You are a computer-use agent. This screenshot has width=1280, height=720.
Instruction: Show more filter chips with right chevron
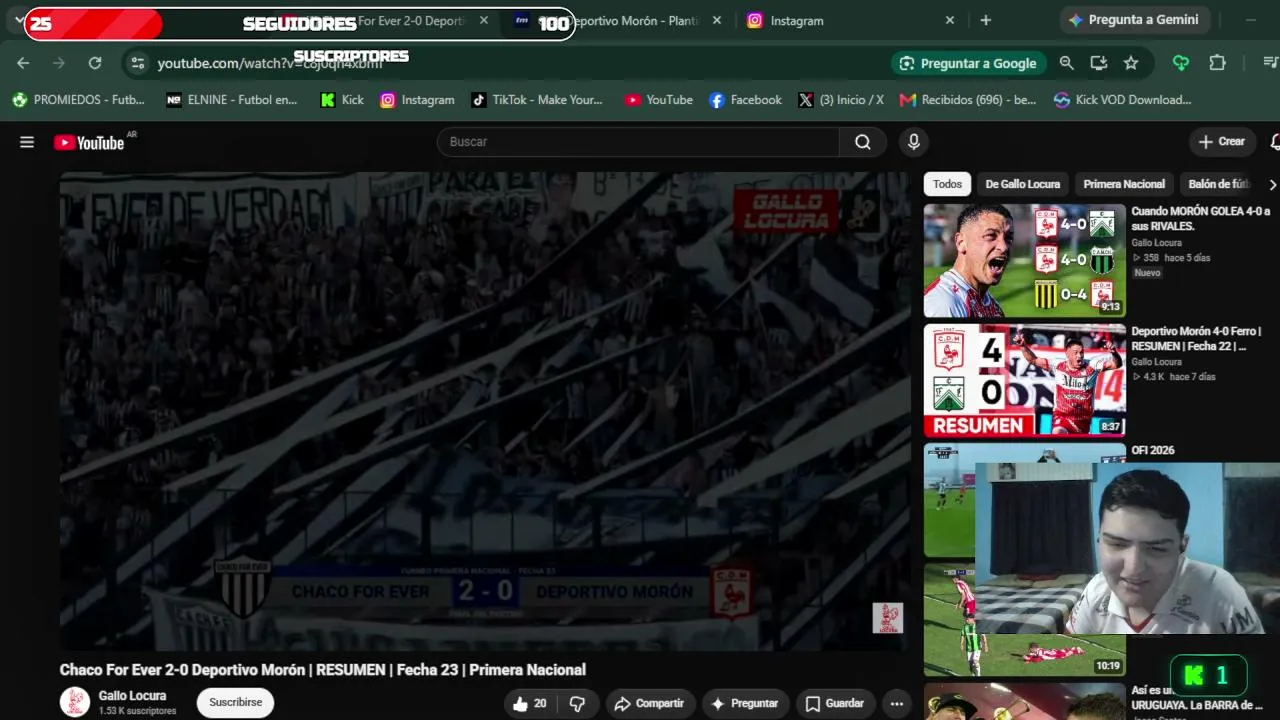pos(1272,185)
